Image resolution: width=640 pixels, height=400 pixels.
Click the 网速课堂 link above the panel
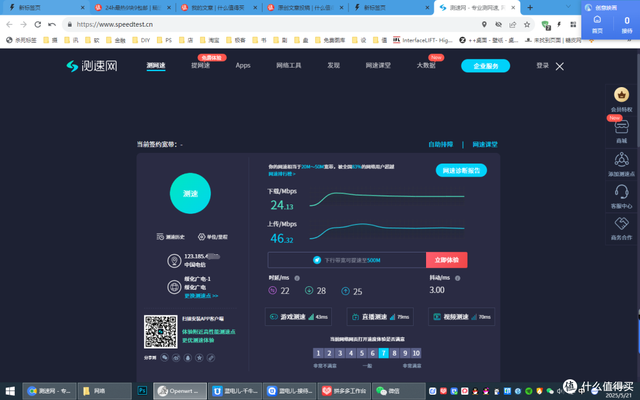[485, 144]
